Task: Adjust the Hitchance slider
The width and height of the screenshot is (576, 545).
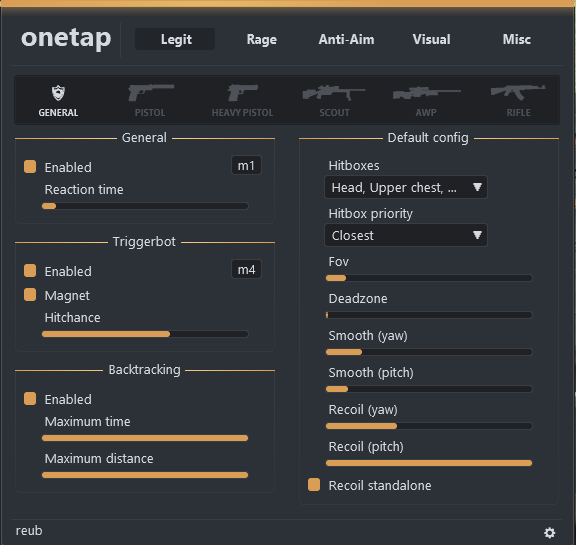Action: point(145,334)
